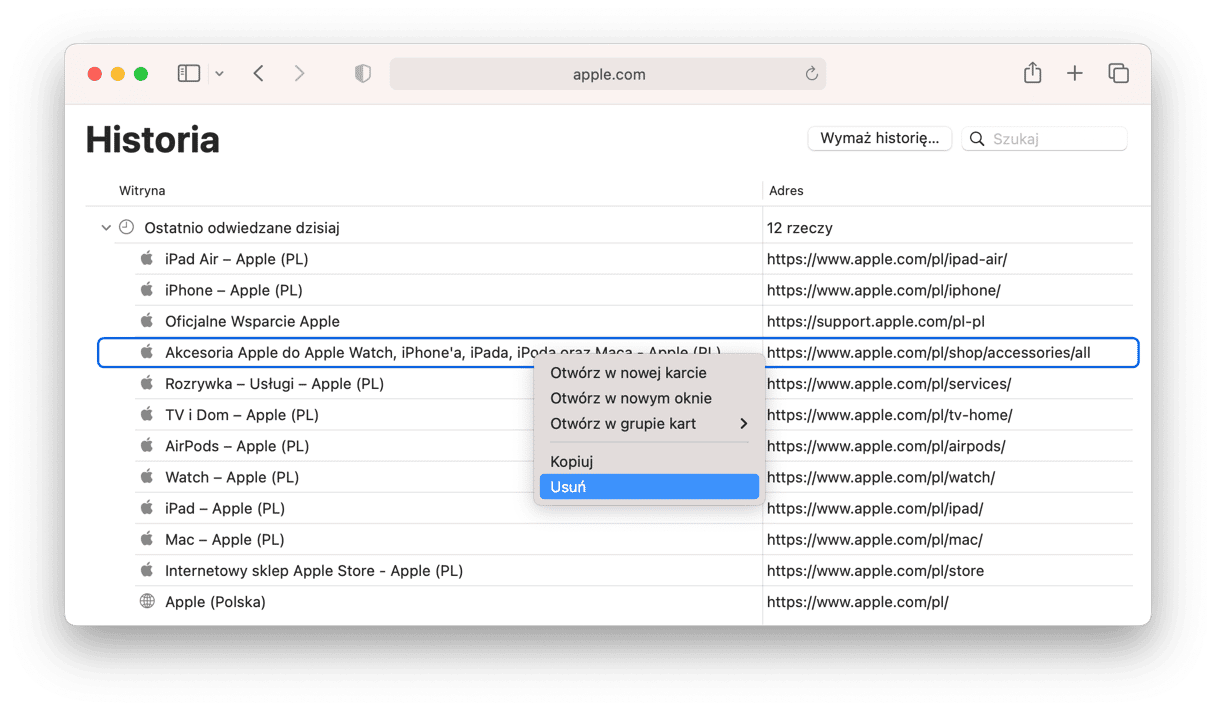Open the privacy report shield icon
The height and width of the screenshot is (711, 1216).
coord(363,74)
